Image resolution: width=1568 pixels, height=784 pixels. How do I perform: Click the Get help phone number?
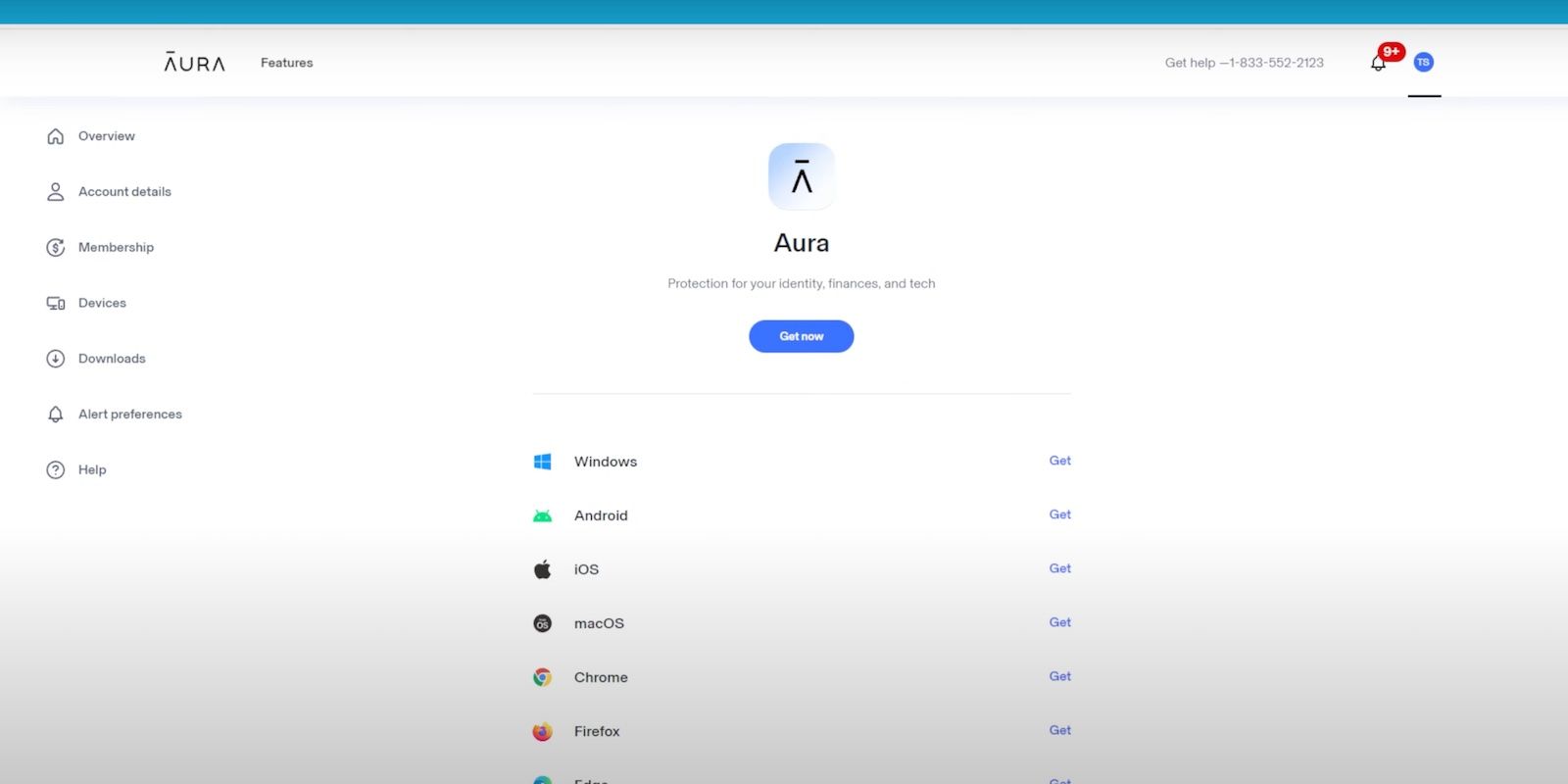coord(1244,63)
